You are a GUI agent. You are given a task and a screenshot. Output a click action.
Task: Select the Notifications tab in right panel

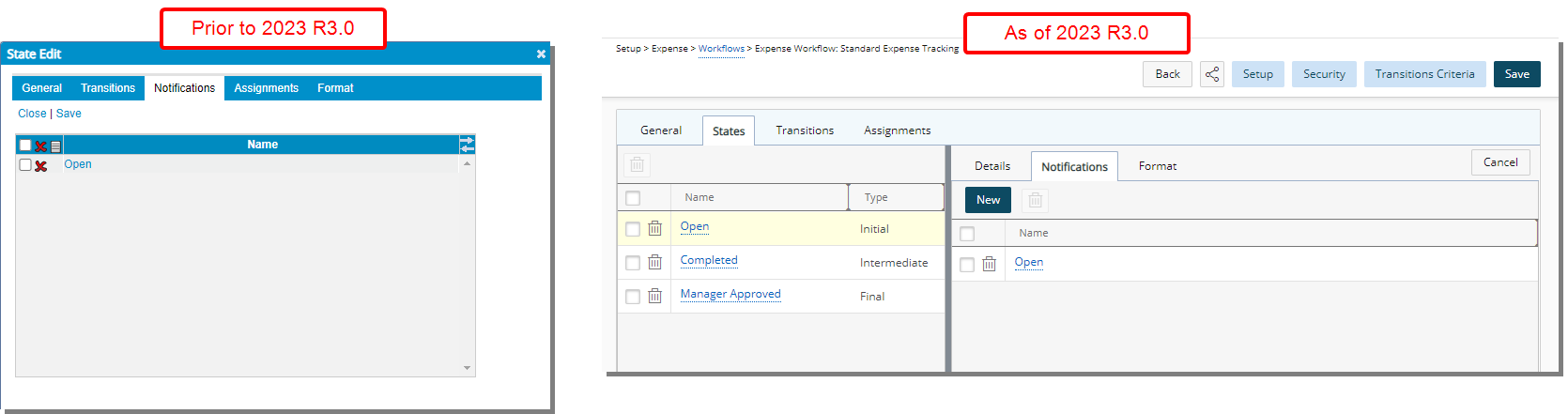[x=1074, y=166]
